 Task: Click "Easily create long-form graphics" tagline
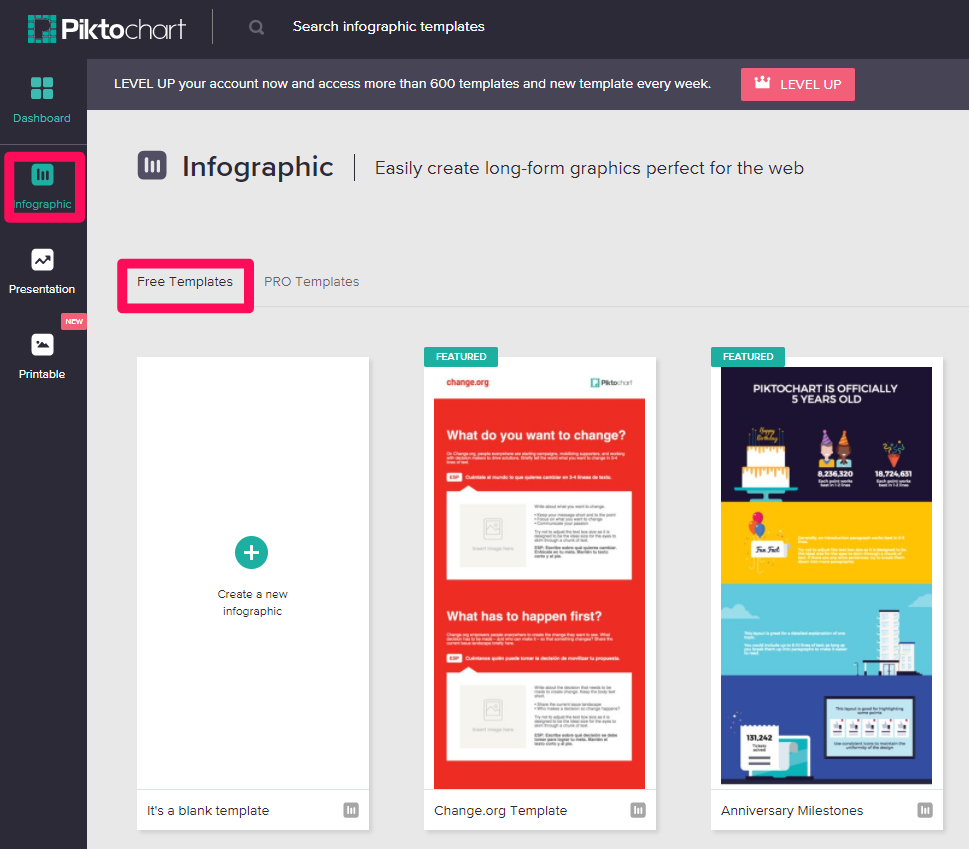tap(590, 168)
